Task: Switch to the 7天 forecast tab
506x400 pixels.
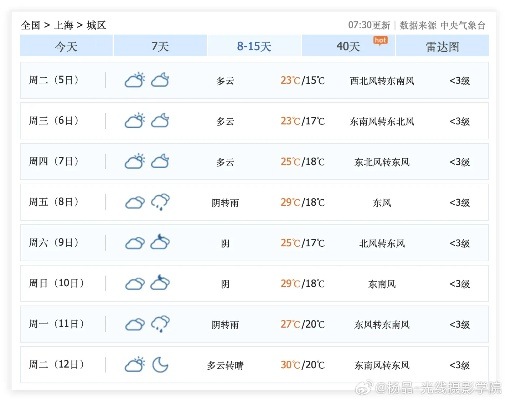Action: coord(160,46)
